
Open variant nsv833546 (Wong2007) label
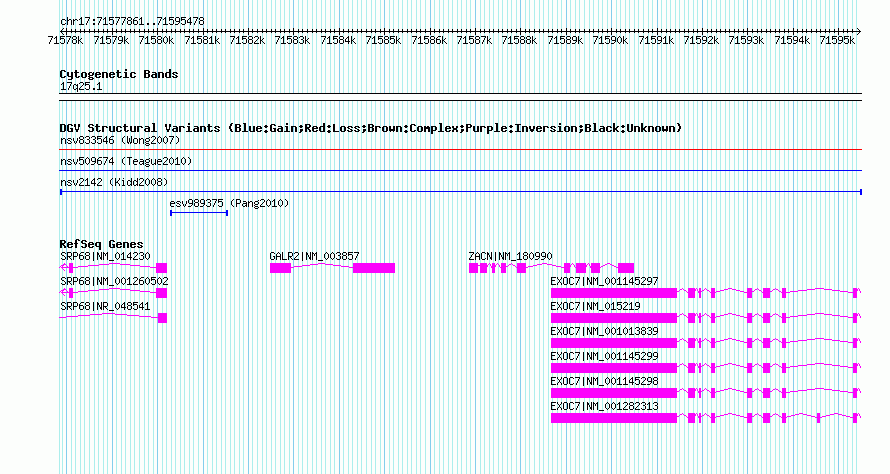click(120, 140)
